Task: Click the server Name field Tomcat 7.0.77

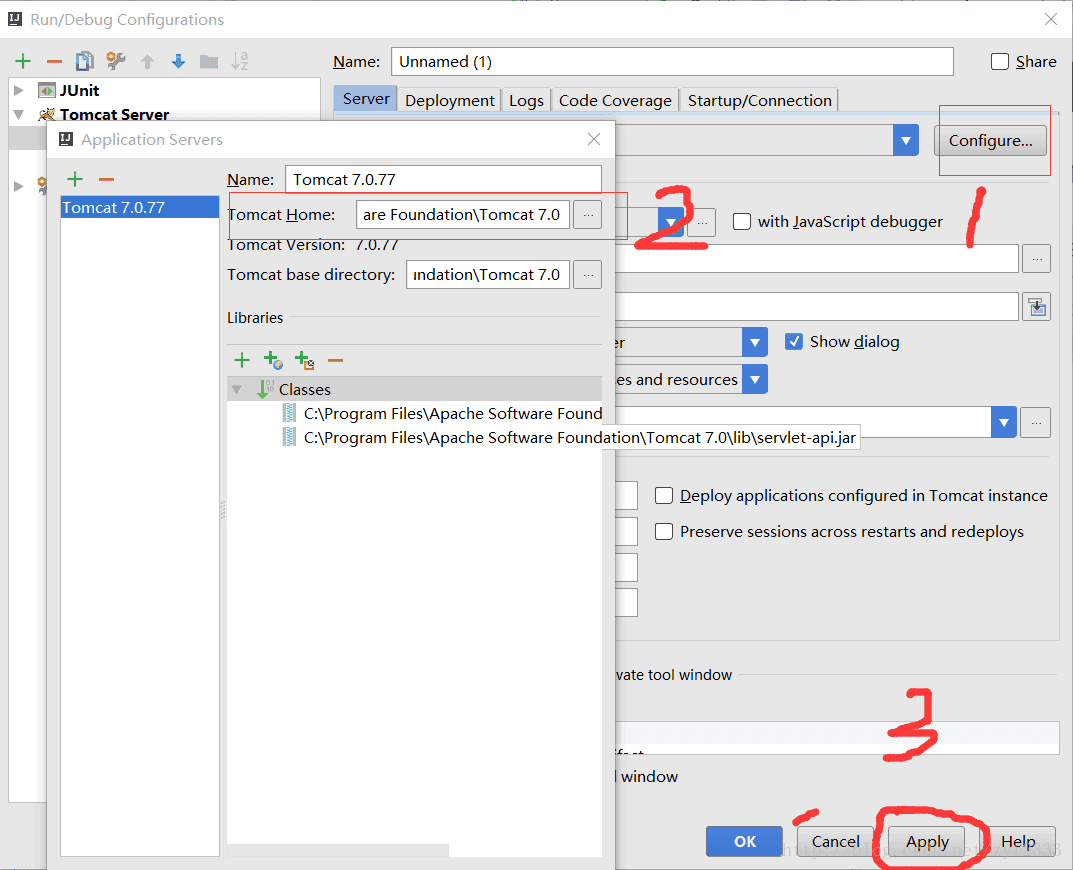Action: 443,179
